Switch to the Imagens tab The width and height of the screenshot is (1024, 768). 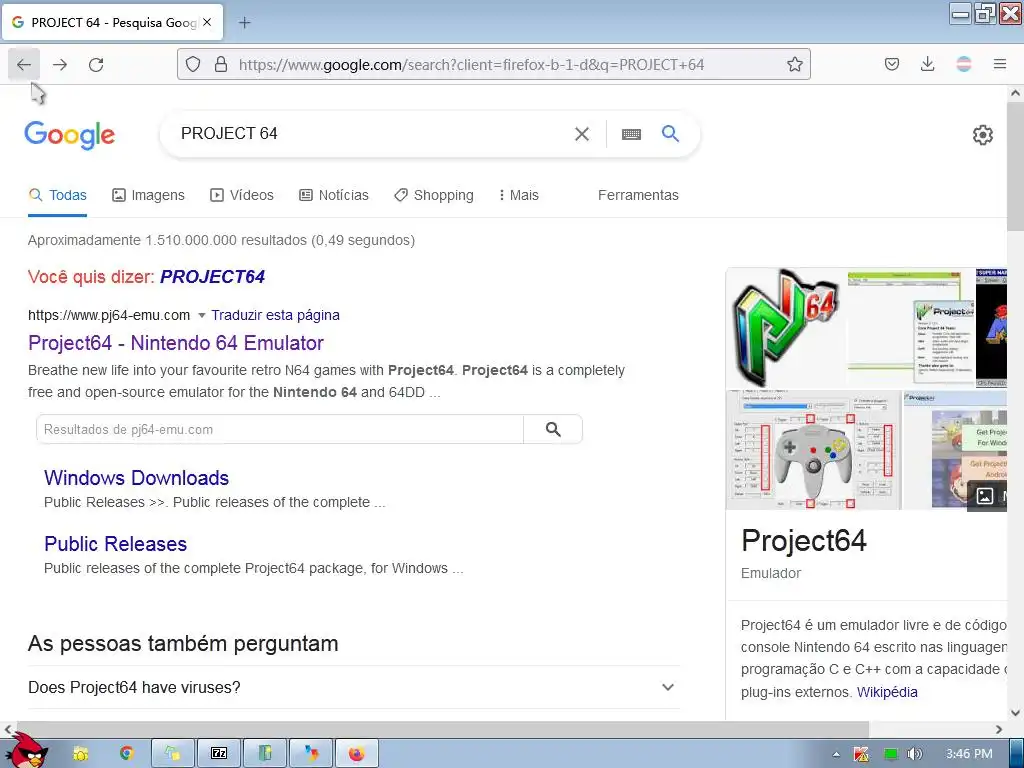point(148,195)
